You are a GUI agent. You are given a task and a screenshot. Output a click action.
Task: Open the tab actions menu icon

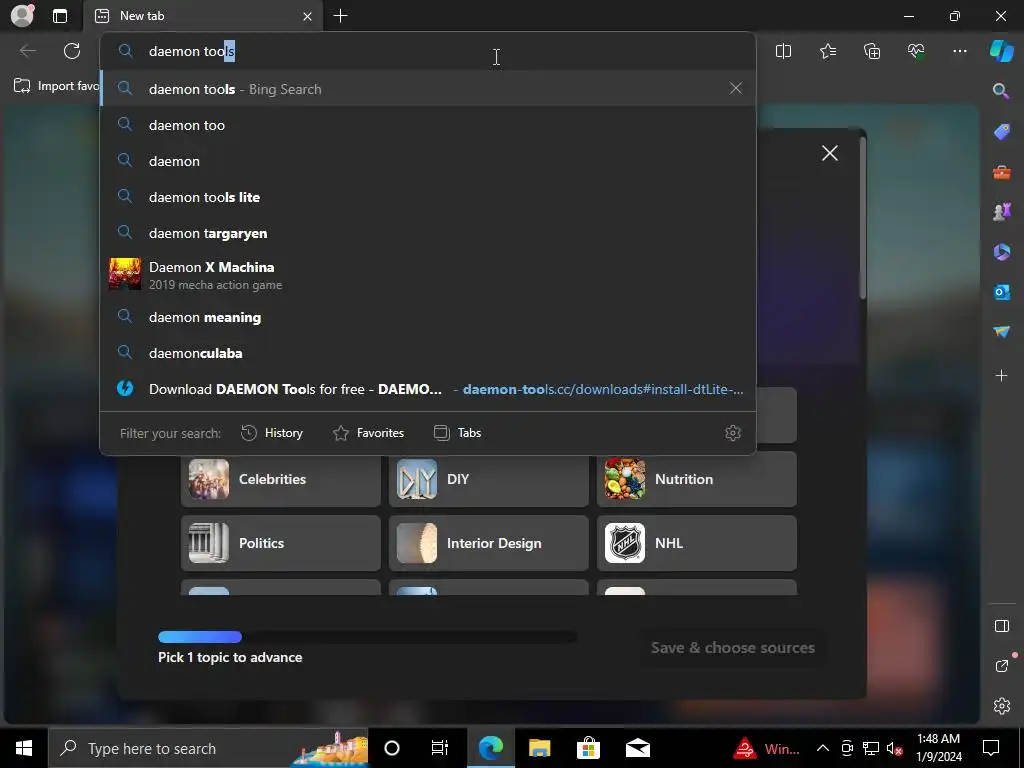(x=60, y=16)
